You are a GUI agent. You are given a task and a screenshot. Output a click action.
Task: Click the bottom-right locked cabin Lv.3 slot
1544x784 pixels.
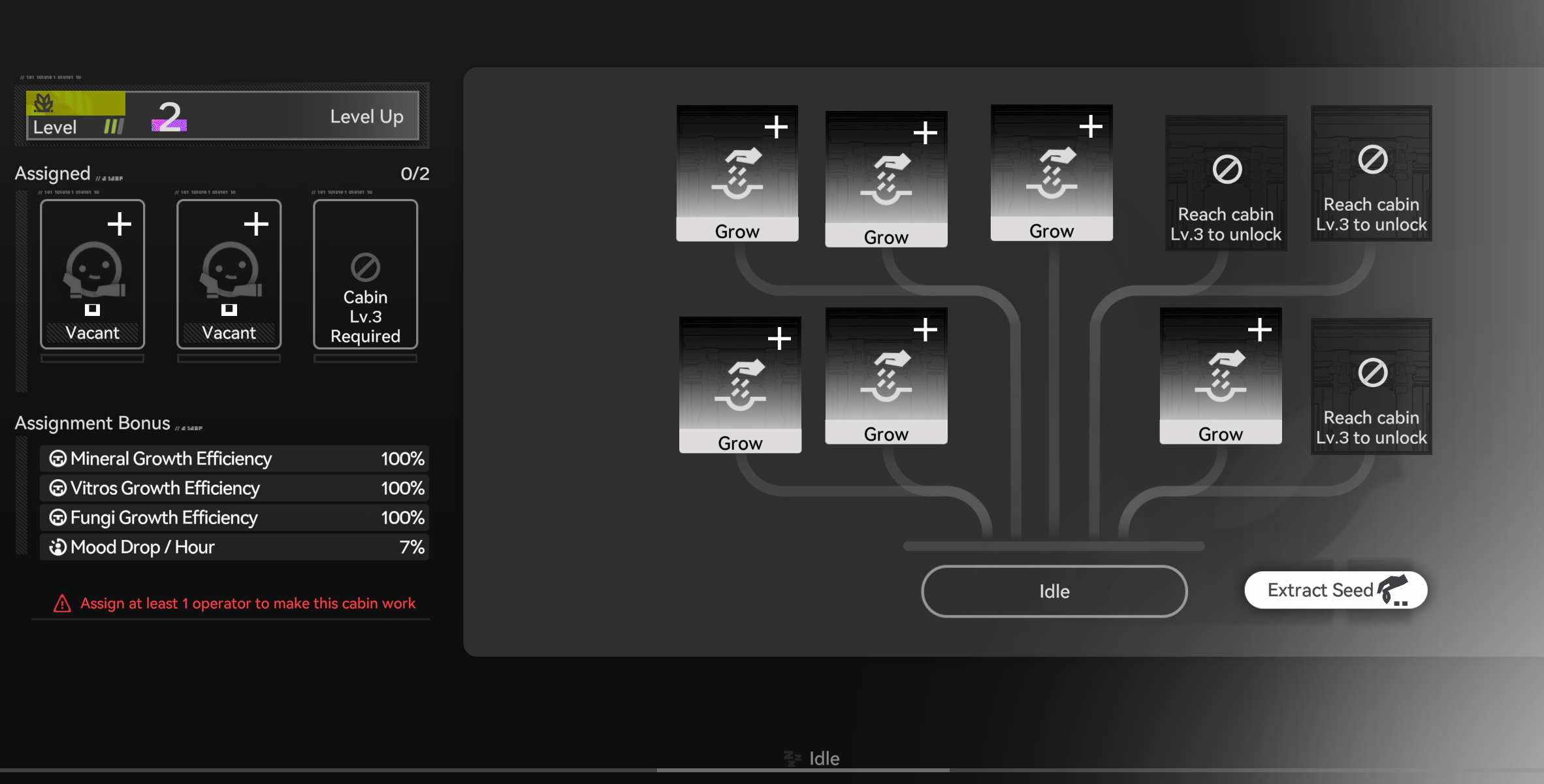point(1371,386)
